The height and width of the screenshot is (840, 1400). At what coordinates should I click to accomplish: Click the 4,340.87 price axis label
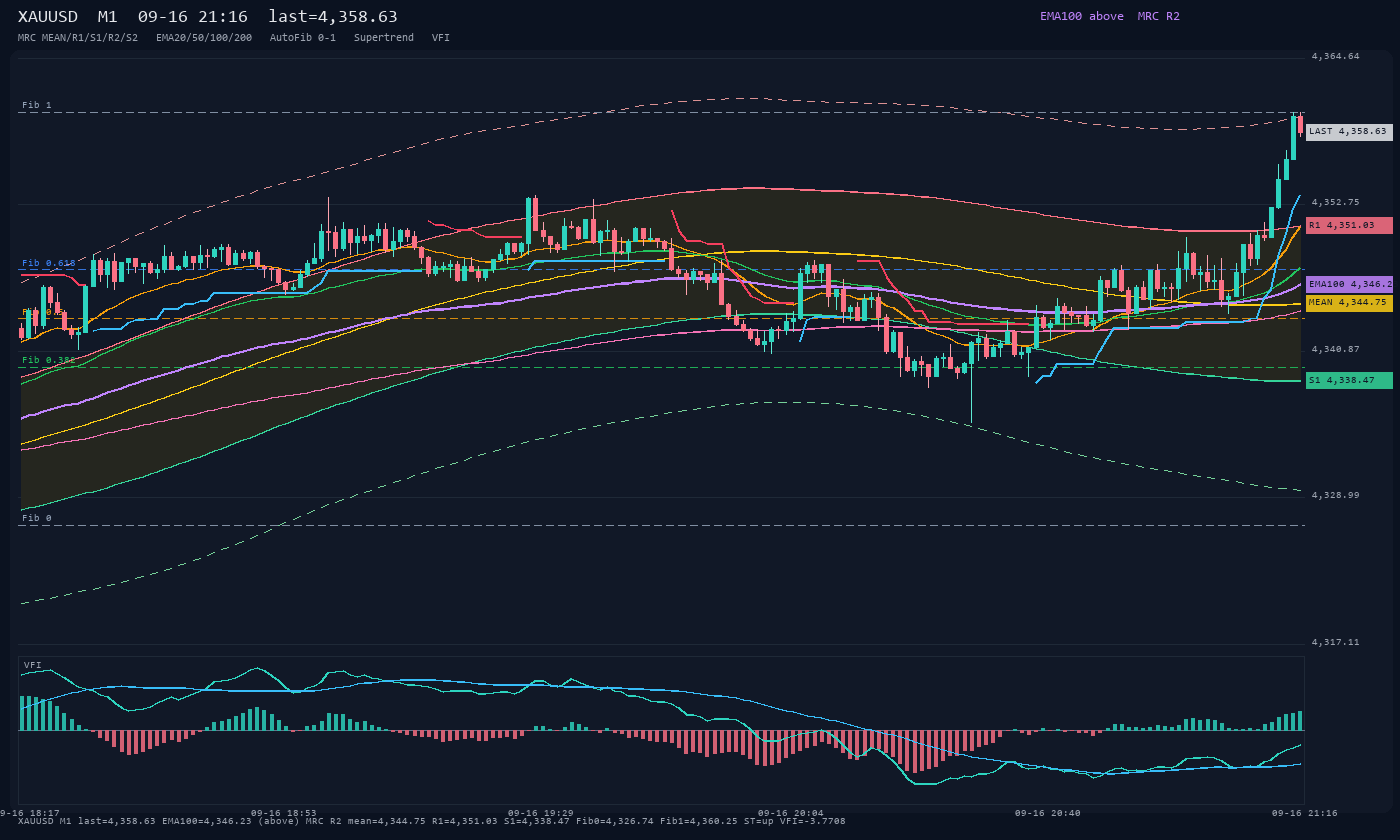pyautogui.click(x=1335, y=349)
